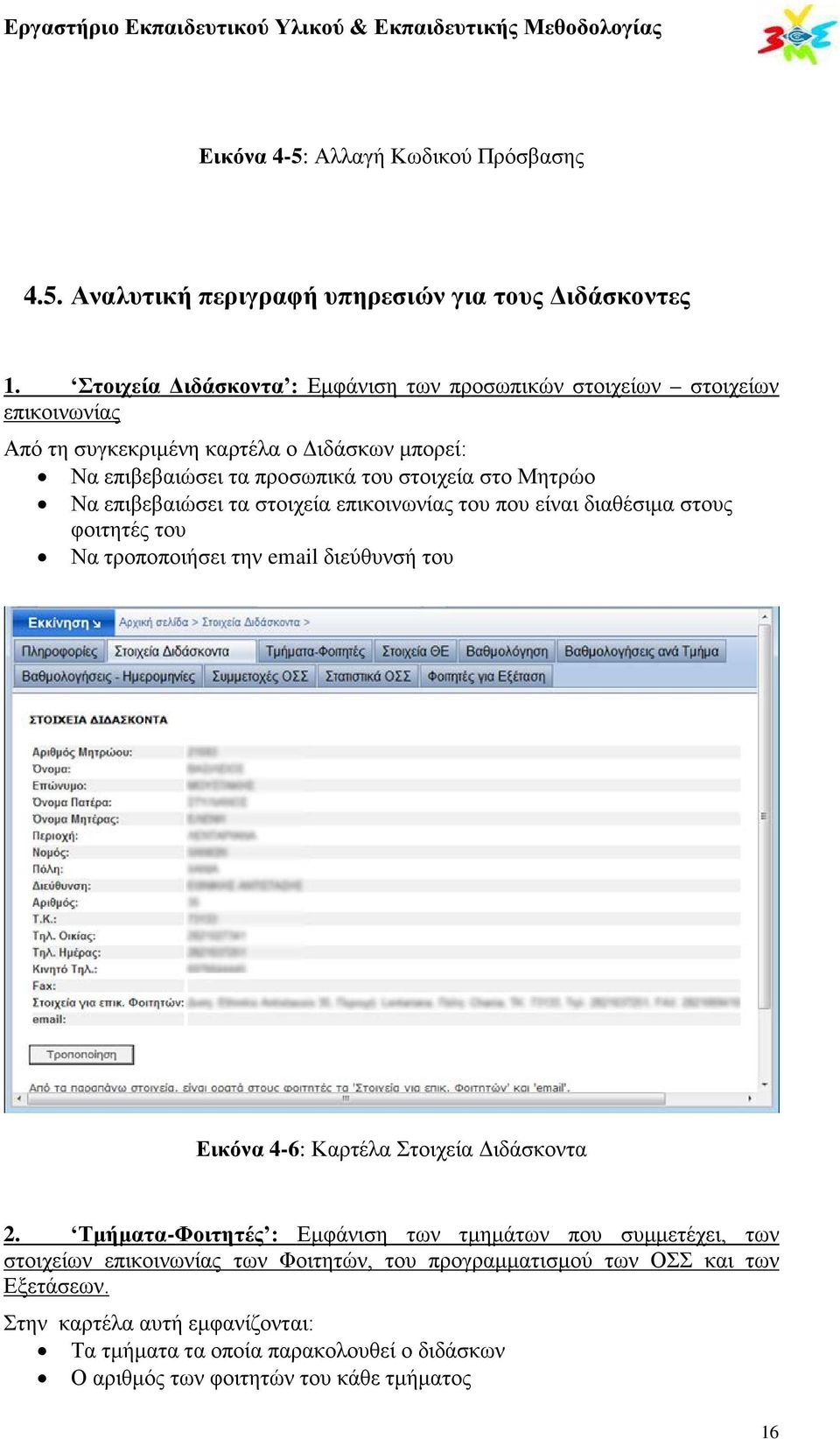Image resolution: width=840 pixels, height=1439 pixels.
Task: Click the 'Fax:' label
Action: coord(44,986)
